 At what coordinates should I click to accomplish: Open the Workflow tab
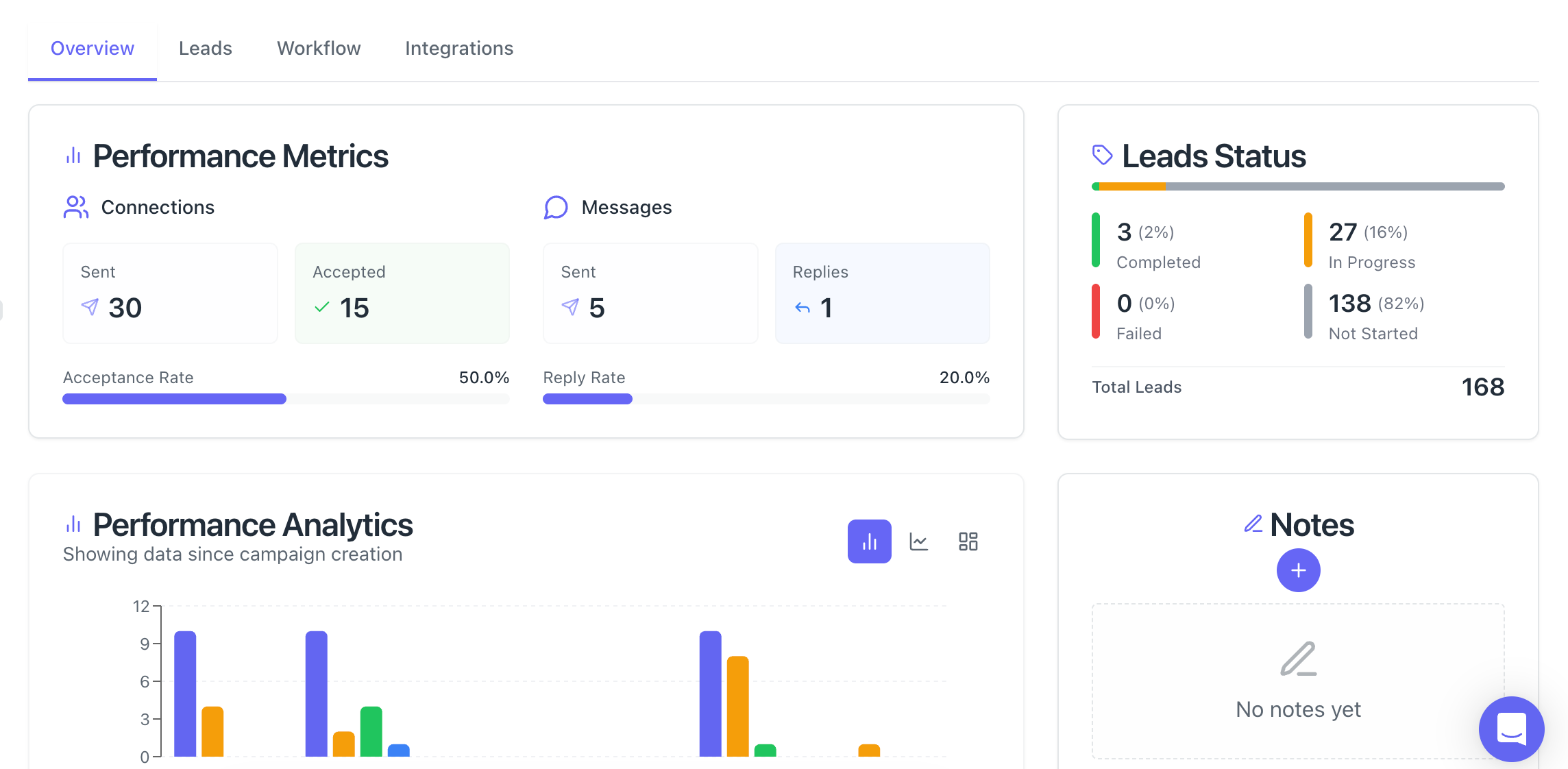coord(318,49)
